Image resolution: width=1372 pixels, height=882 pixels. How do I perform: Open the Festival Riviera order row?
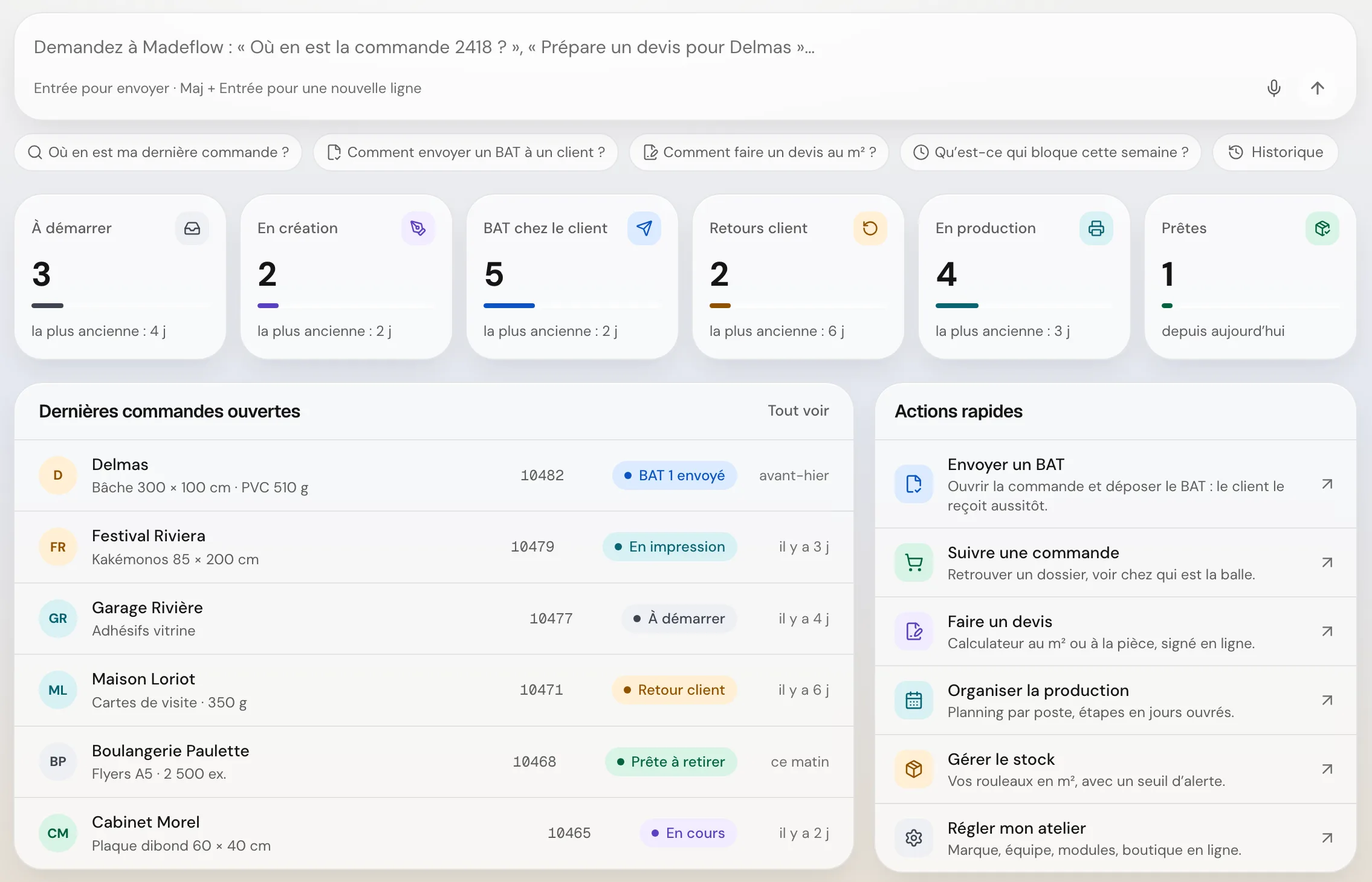tap(434, 547)
